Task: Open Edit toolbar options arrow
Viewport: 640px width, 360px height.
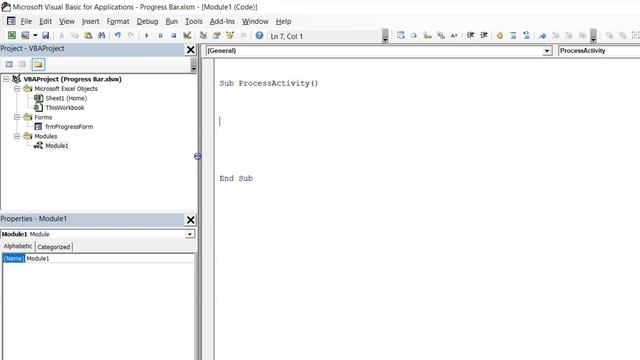Action: click(x=593, y=36)
